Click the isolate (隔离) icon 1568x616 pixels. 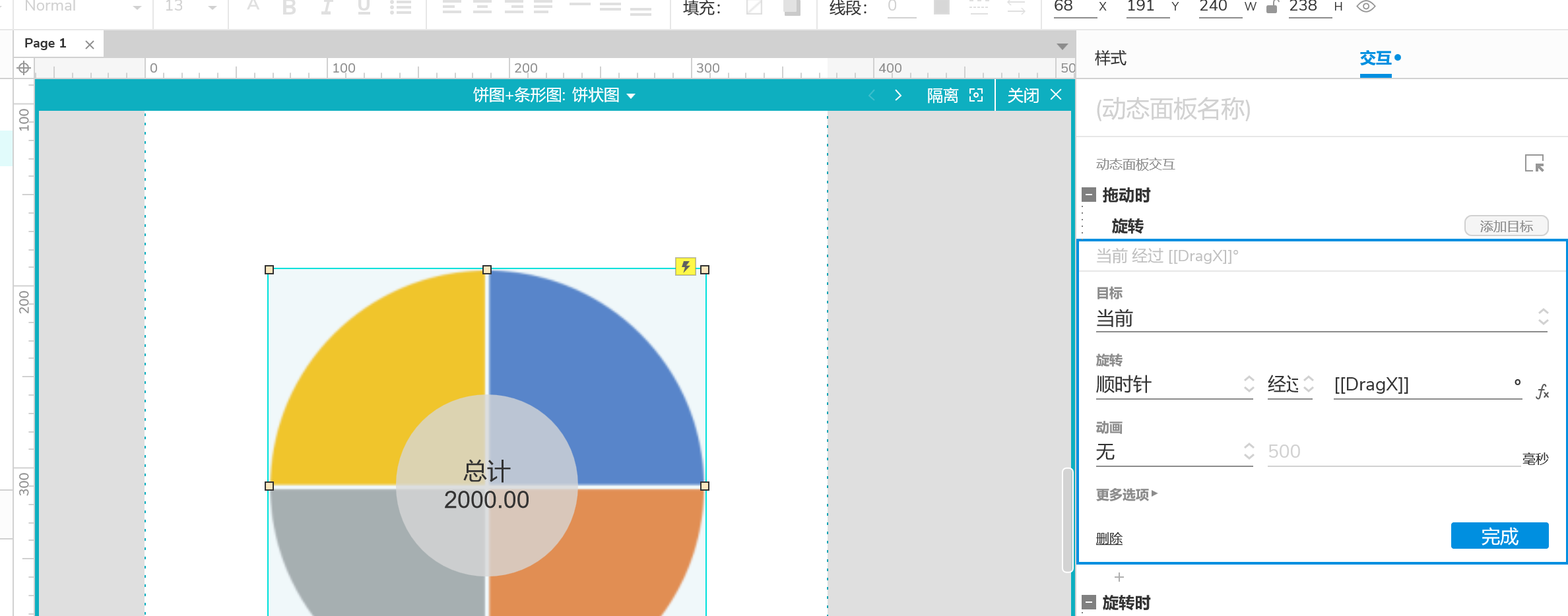pos(976,95)
